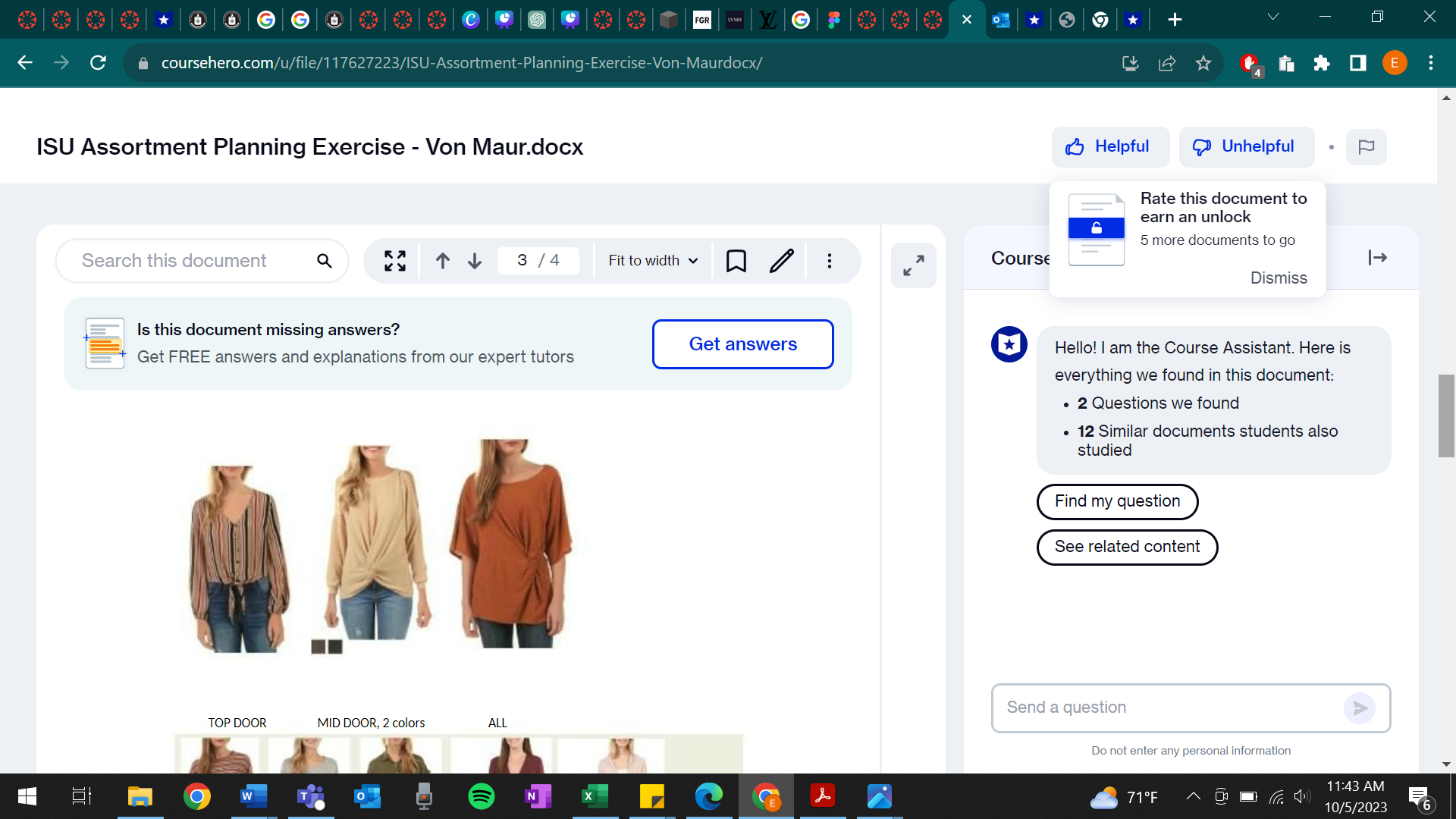Collapse the Course Assistant panel
Viewport: 1456px width, 819px height.
click(1378, 258)
